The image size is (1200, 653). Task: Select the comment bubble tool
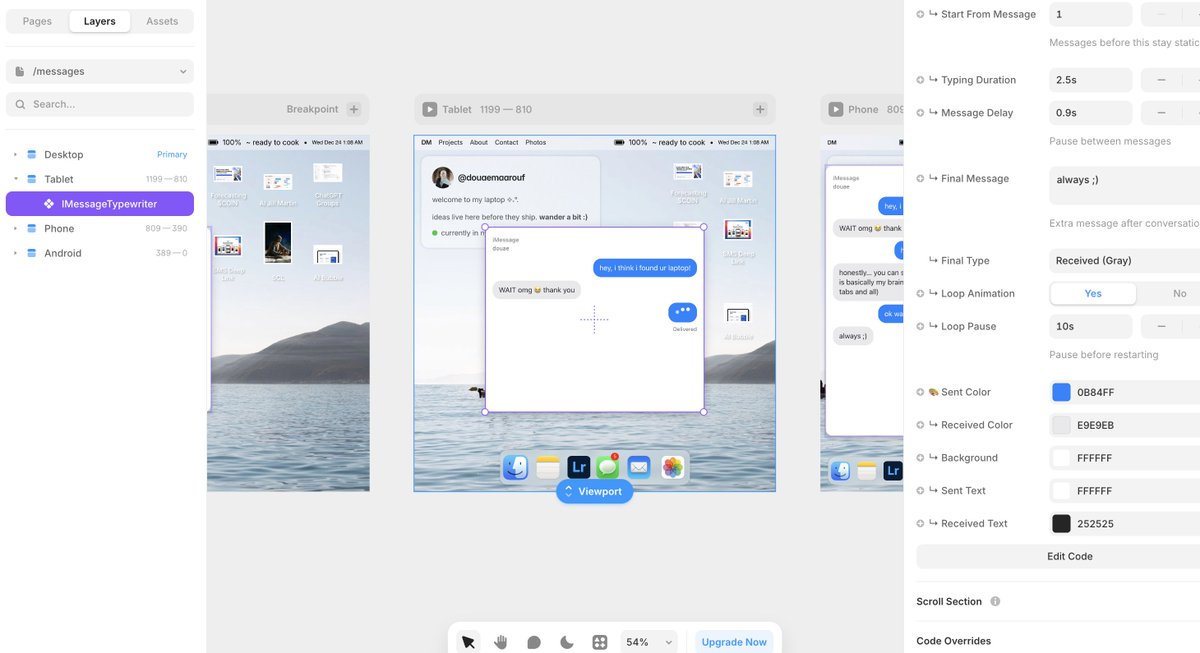534,642
